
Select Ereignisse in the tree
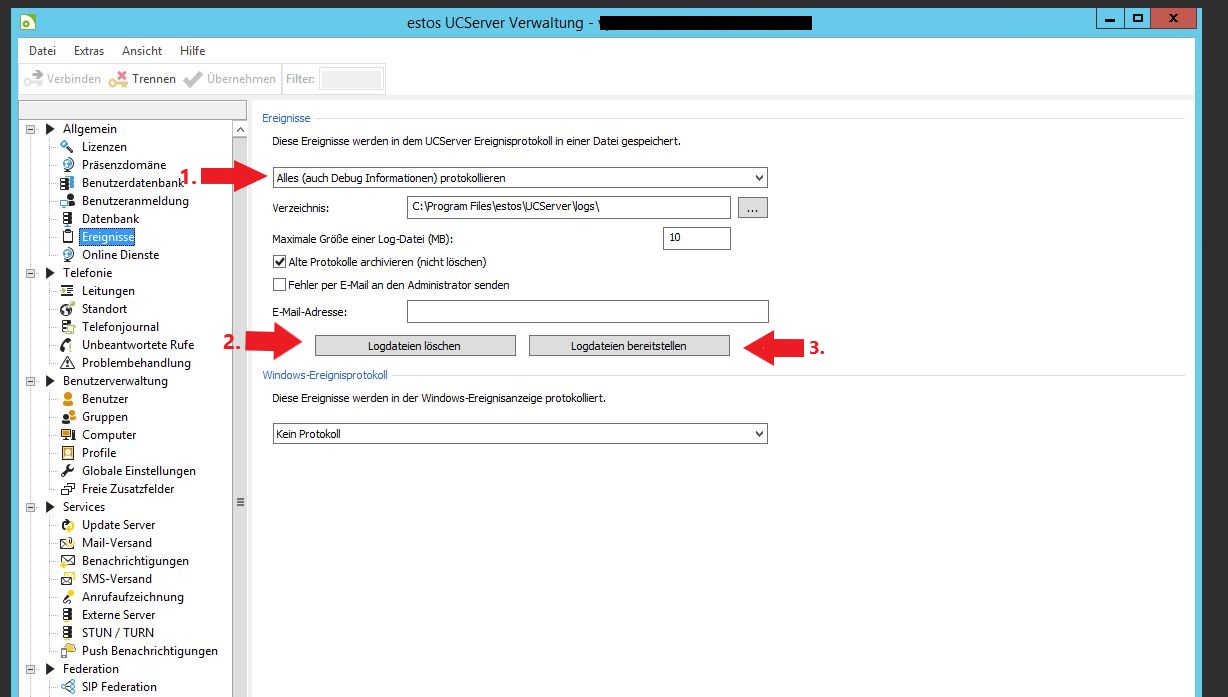tap(108, 237)
